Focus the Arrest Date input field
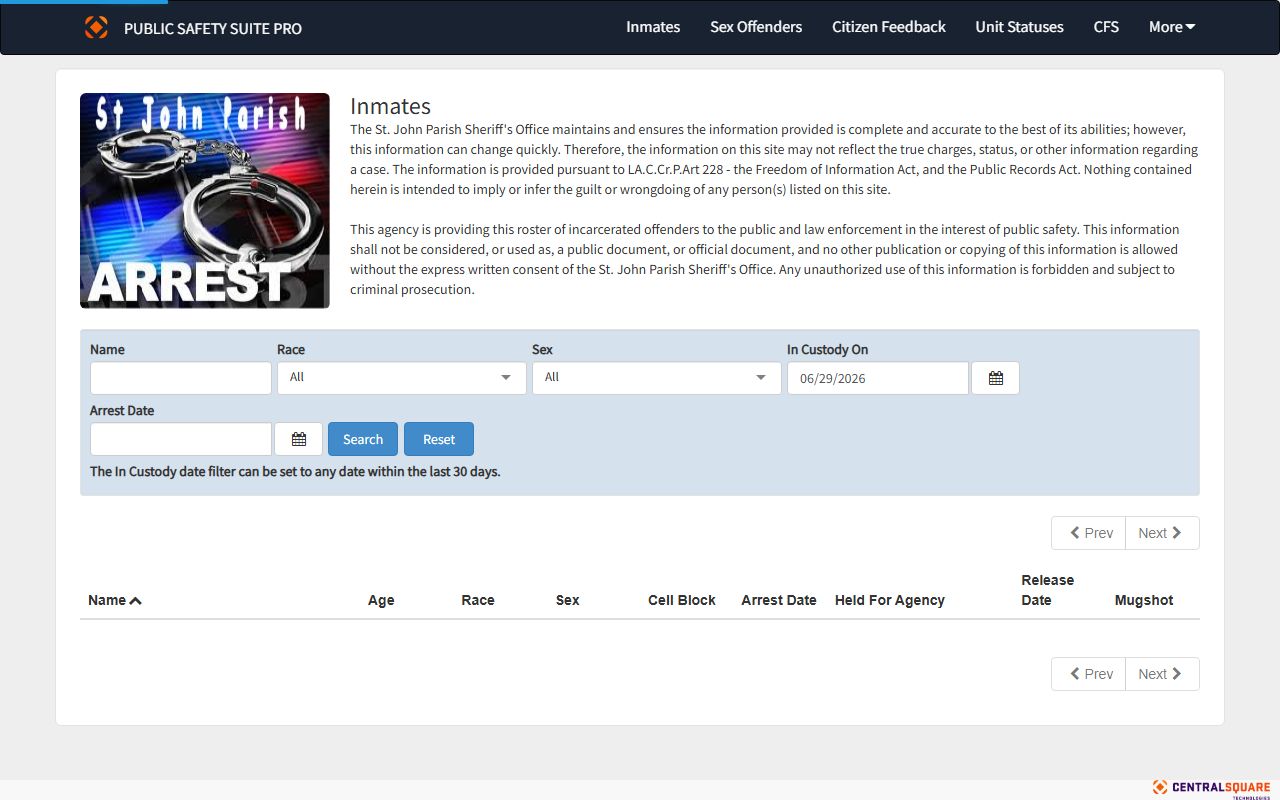Screen dimensions: 1280x800 click(181, 439)
